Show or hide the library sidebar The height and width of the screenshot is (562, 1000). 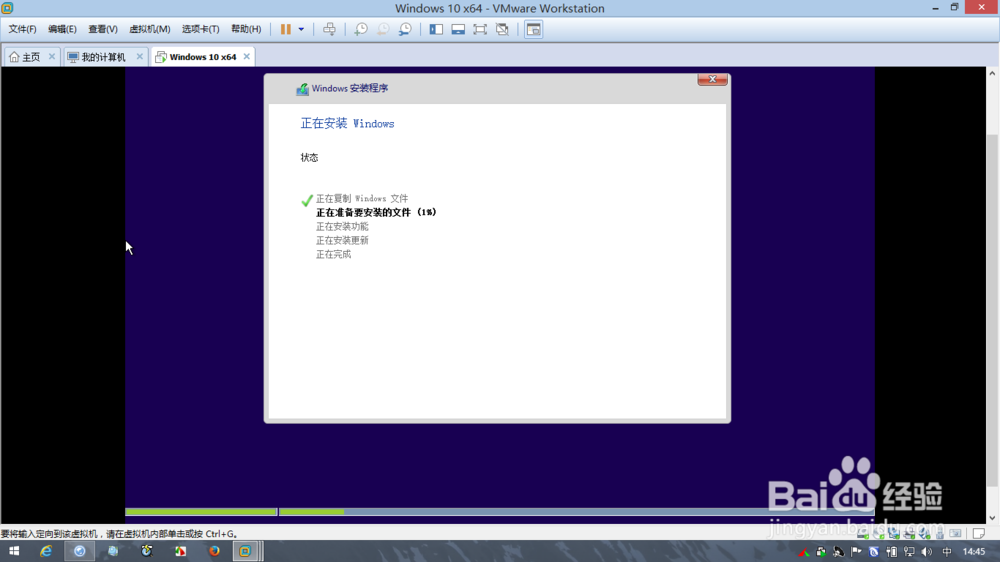pyautogui.click(x=436, y=29)
